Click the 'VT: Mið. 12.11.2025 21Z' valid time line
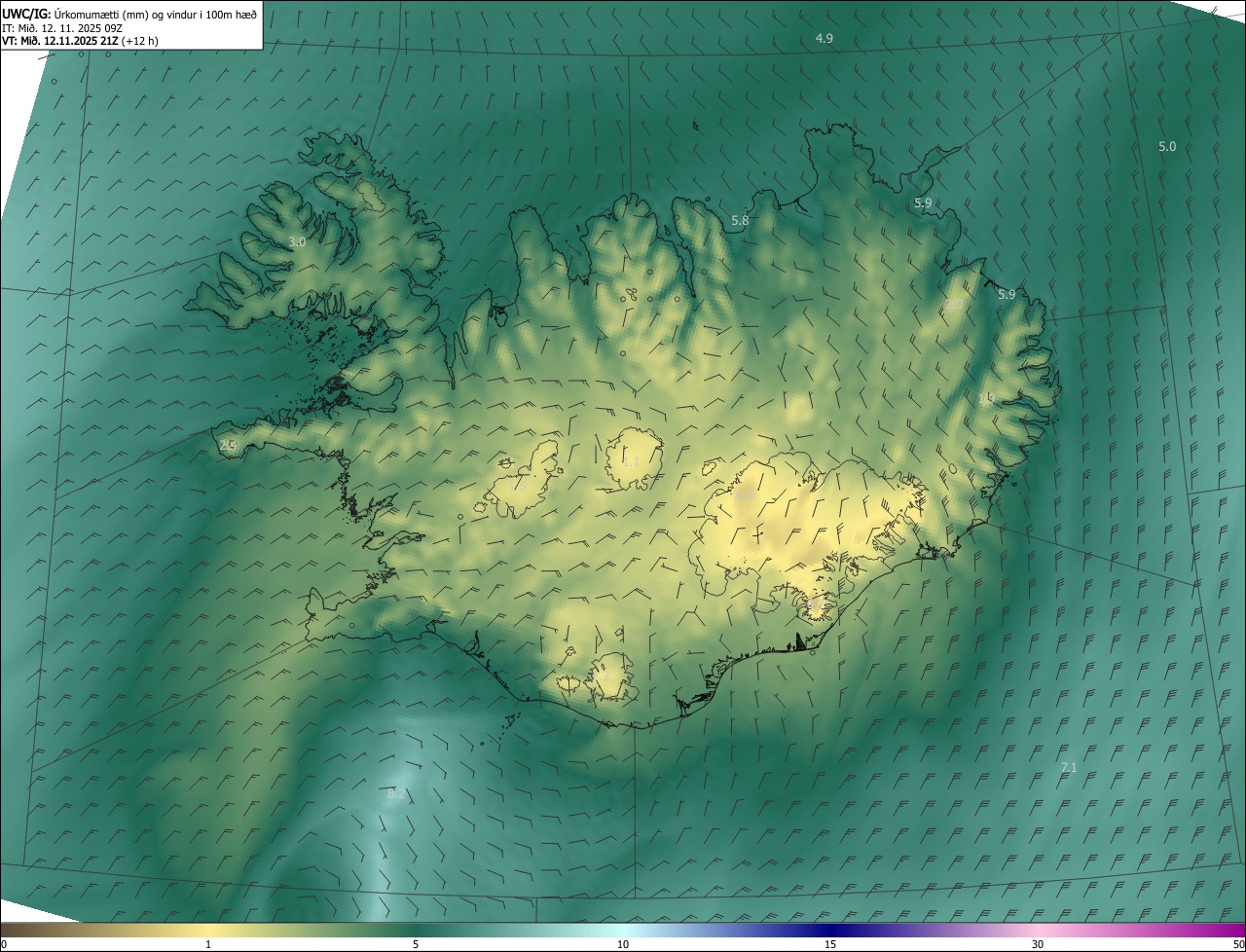The height and width of the screenshot is (952, 1246). tap(58, 41)
